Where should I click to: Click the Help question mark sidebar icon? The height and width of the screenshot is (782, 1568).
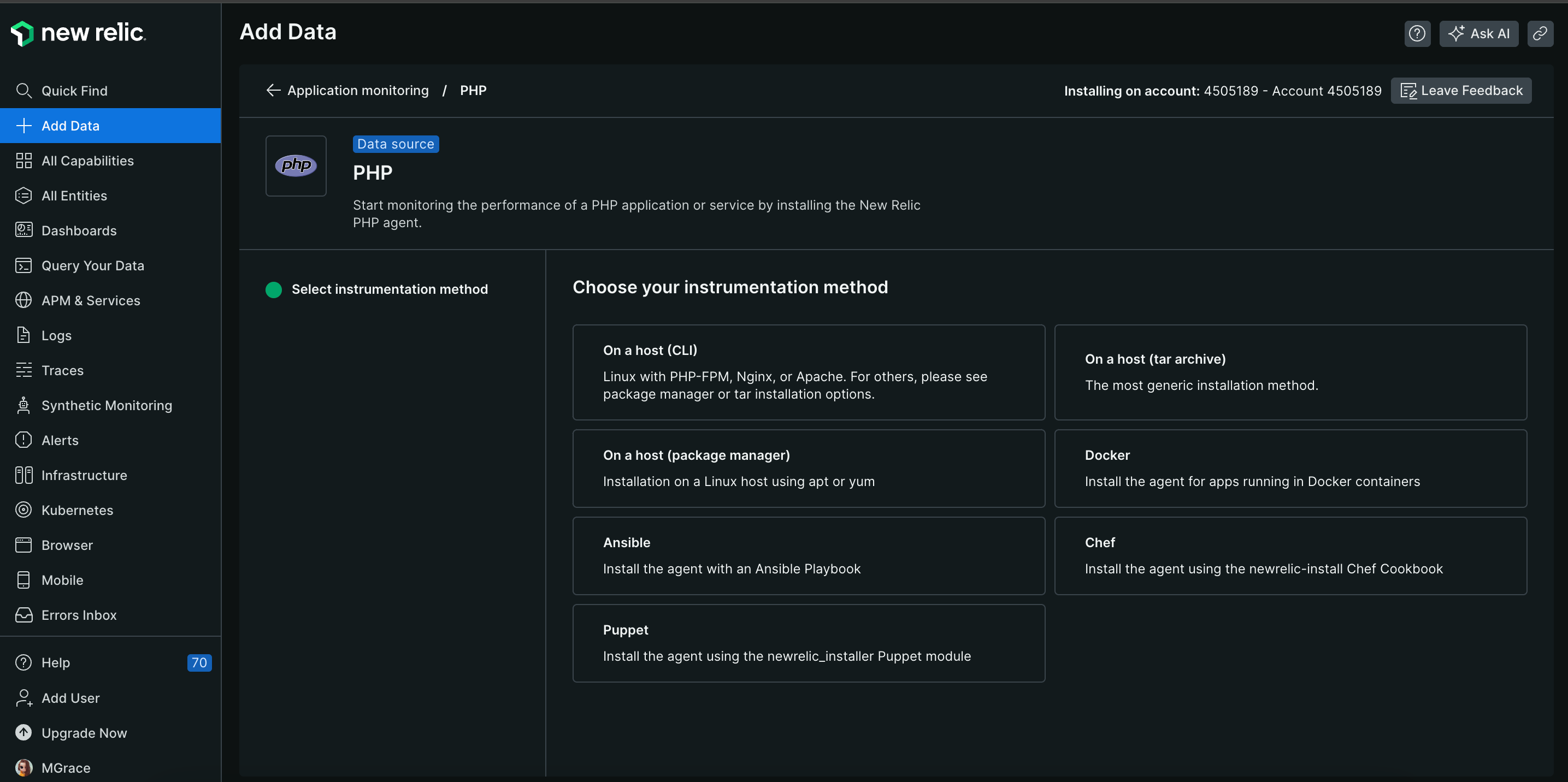pyautogui.click(x=23, y=662)
